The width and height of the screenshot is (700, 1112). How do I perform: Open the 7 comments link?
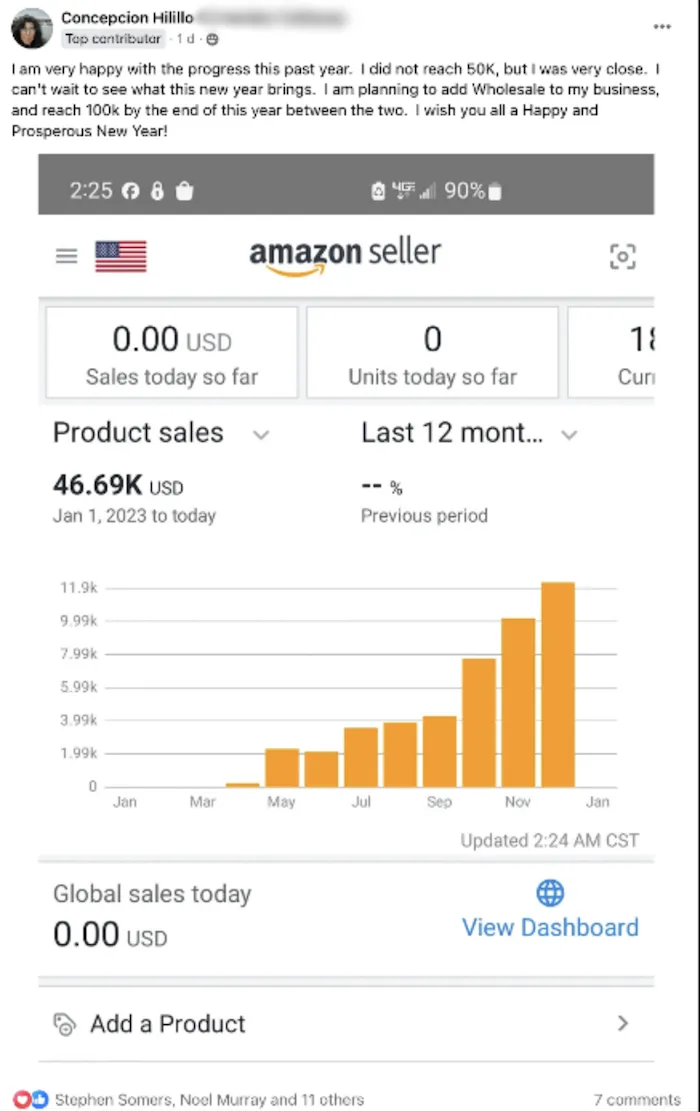click(x=636, y=1099)
